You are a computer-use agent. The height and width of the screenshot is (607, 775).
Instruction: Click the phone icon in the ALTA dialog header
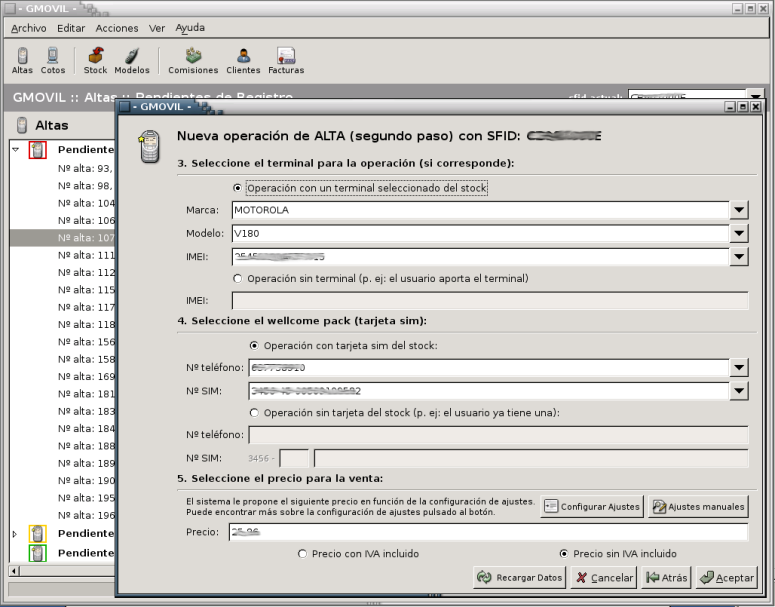click(x=149, y=147)
